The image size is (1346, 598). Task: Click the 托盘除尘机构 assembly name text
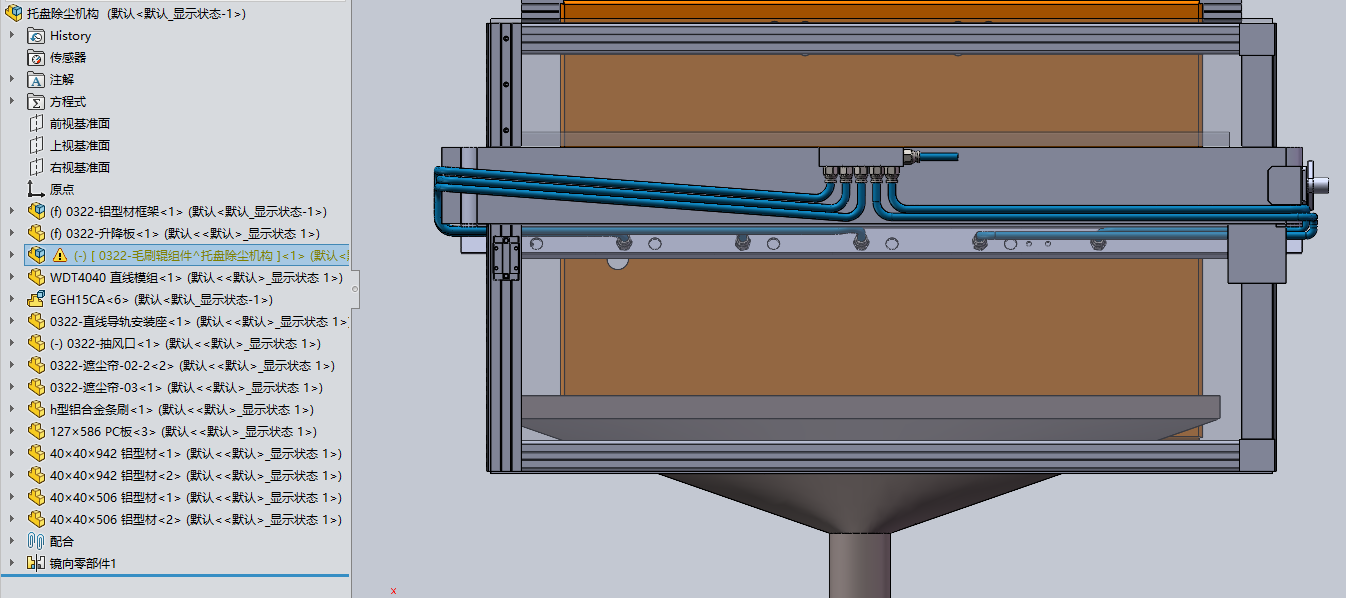tap(64, 14)
